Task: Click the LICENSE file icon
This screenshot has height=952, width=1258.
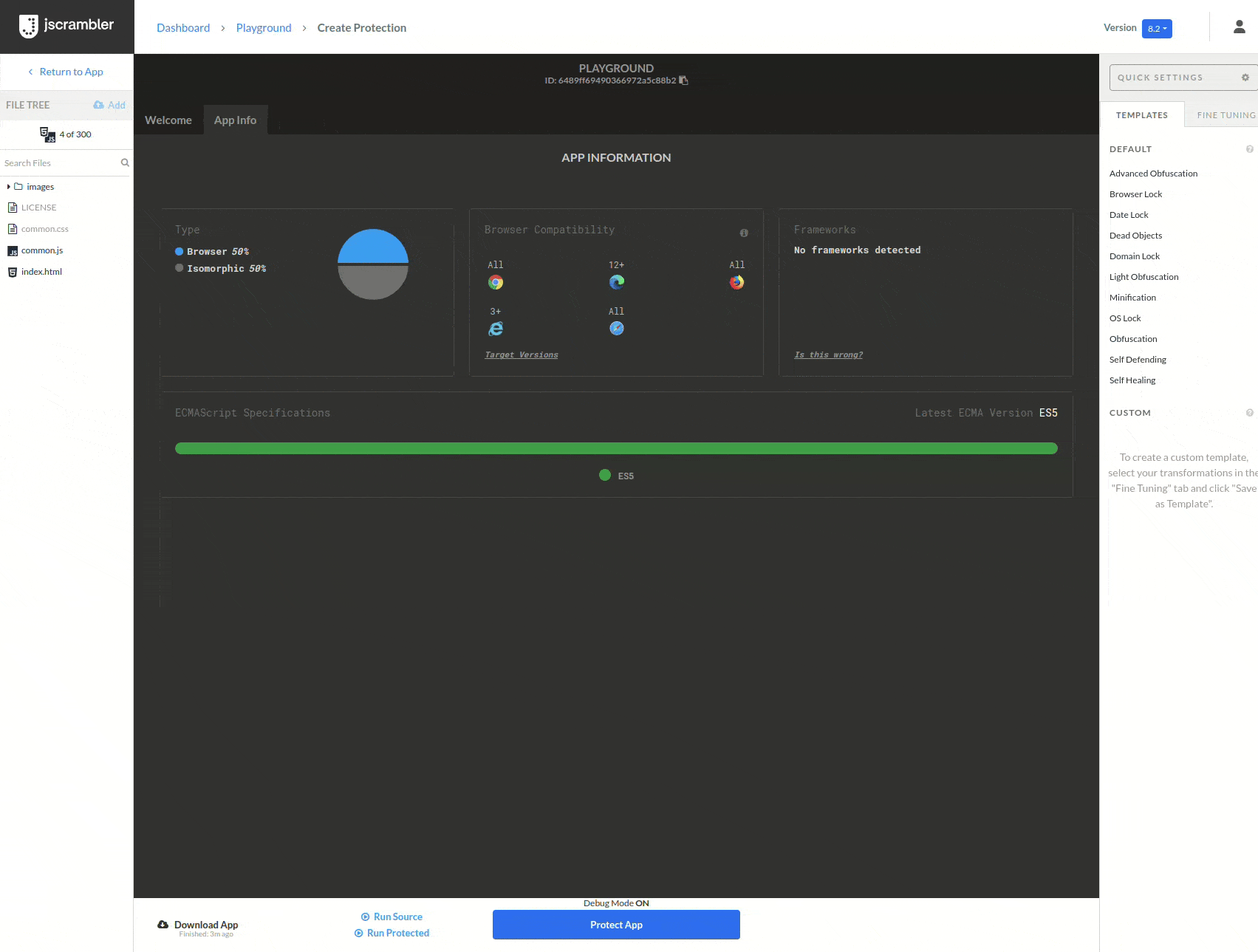Action: coord(13,208)
